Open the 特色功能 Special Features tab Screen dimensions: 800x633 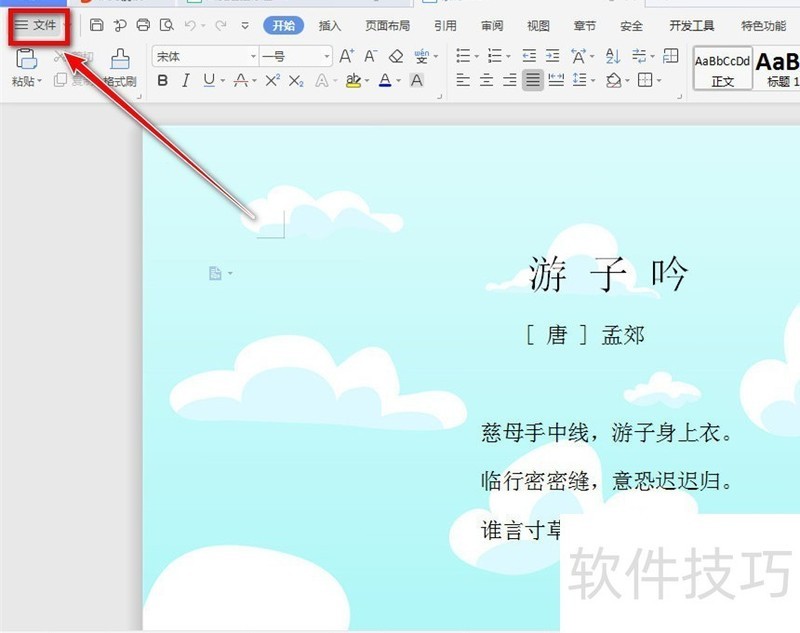tap(764, 26)
